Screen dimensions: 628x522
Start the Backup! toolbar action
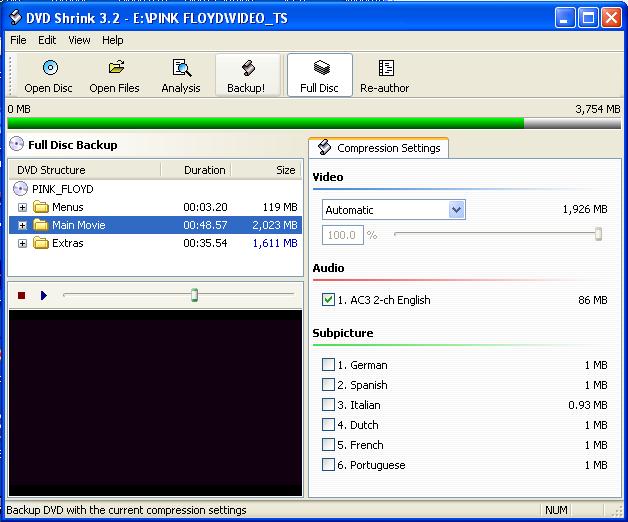[247, 76]
